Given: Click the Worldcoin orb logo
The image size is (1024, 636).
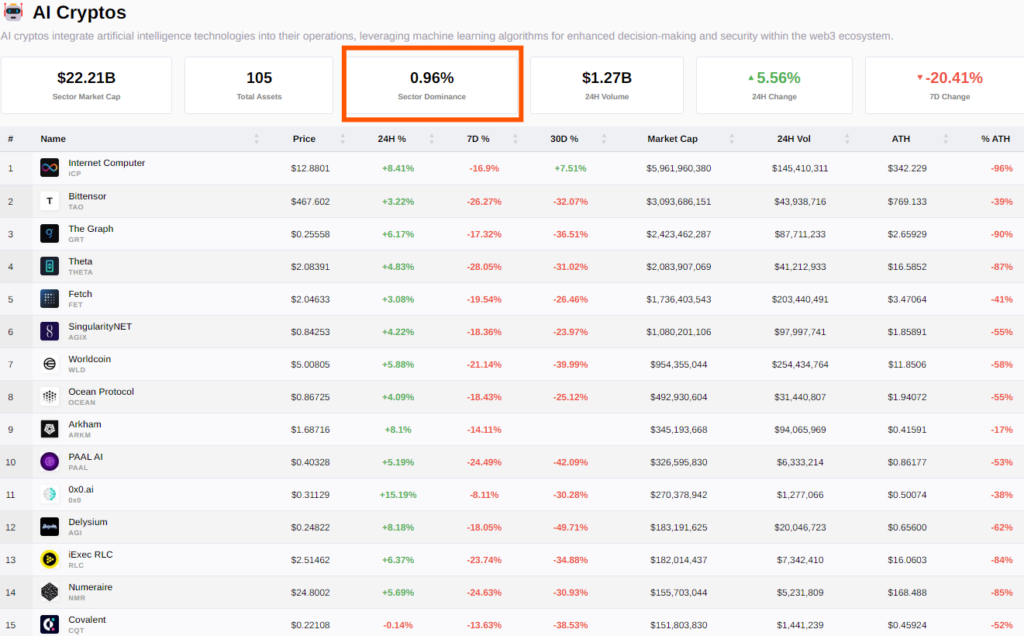Looking at the screenshot, I should pos(48,364).
